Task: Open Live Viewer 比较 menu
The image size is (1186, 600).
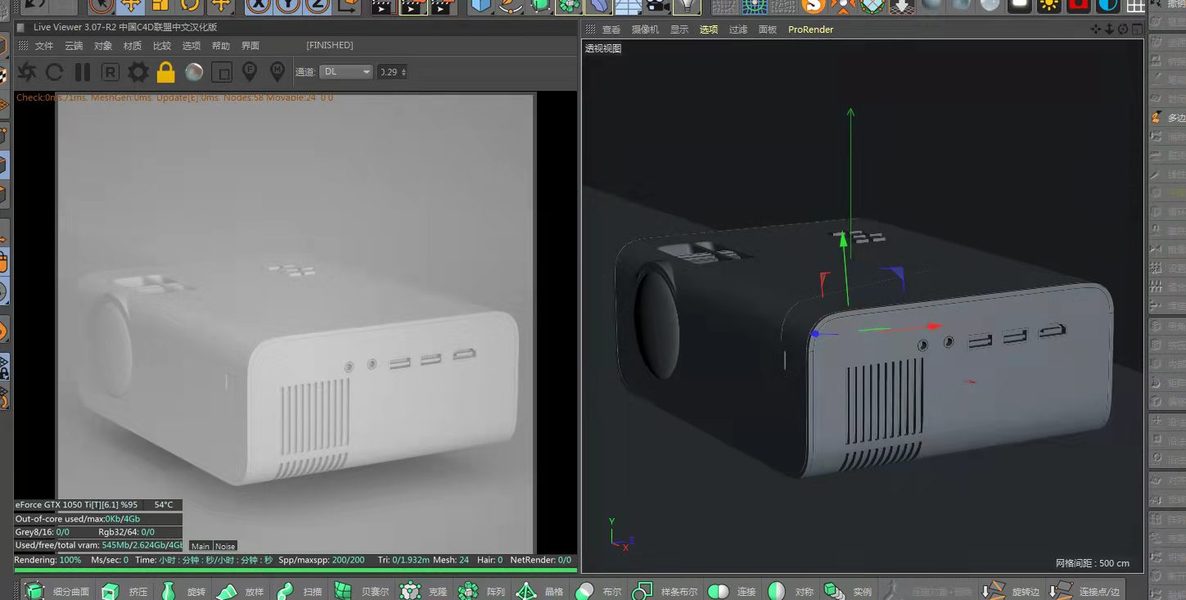Action: [162, 46]
